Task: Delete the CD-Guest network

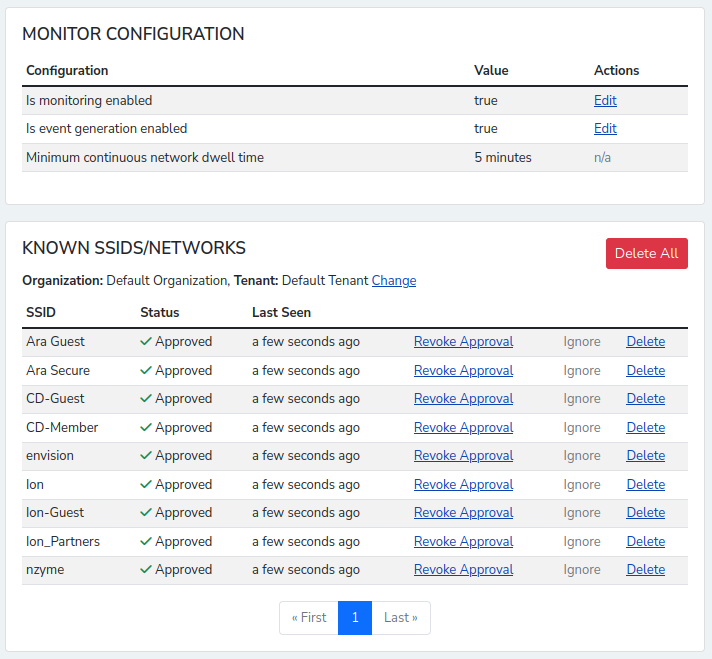Action: [x=646, y=399]
